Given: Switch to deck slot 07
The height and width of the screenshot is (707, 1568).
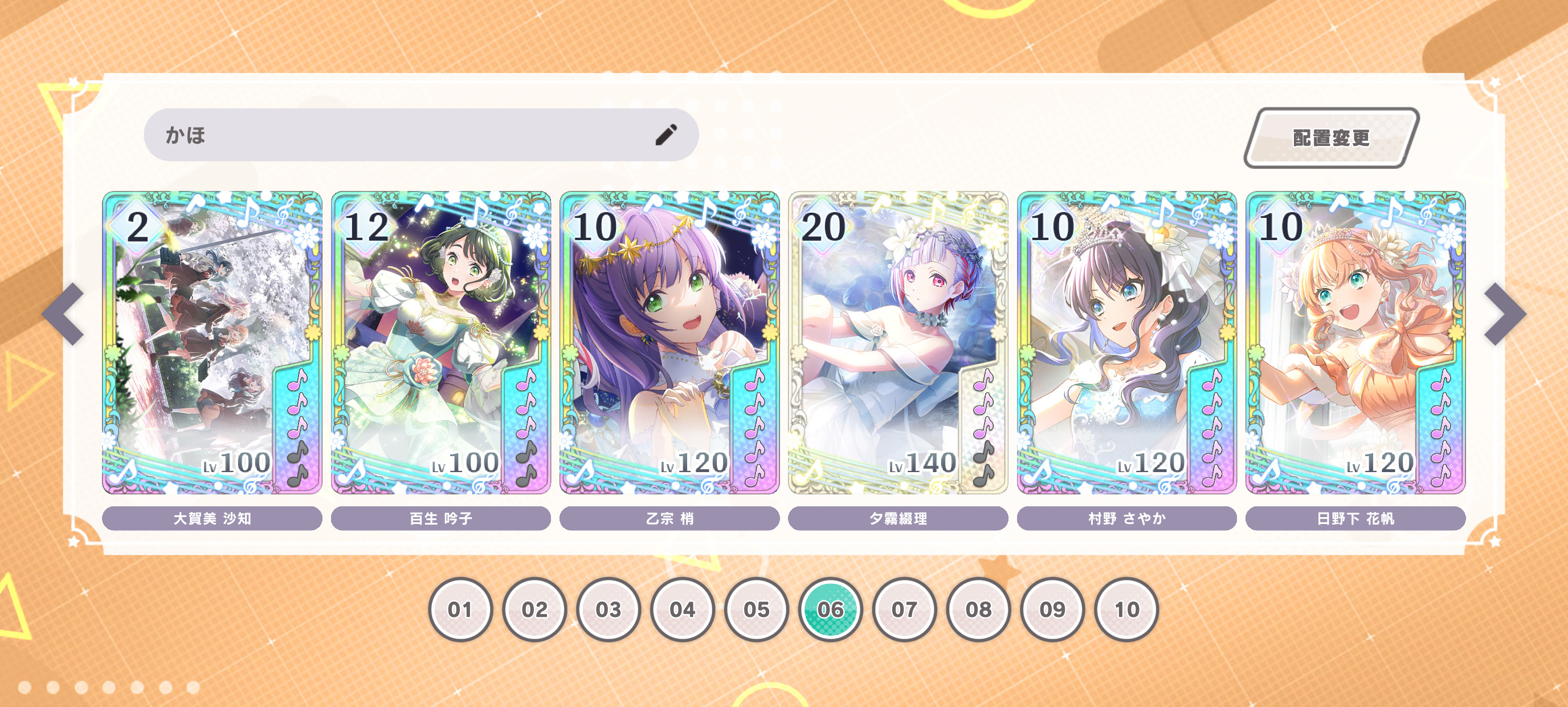Looking at the screenshot, I should click(x=905, y=609).
